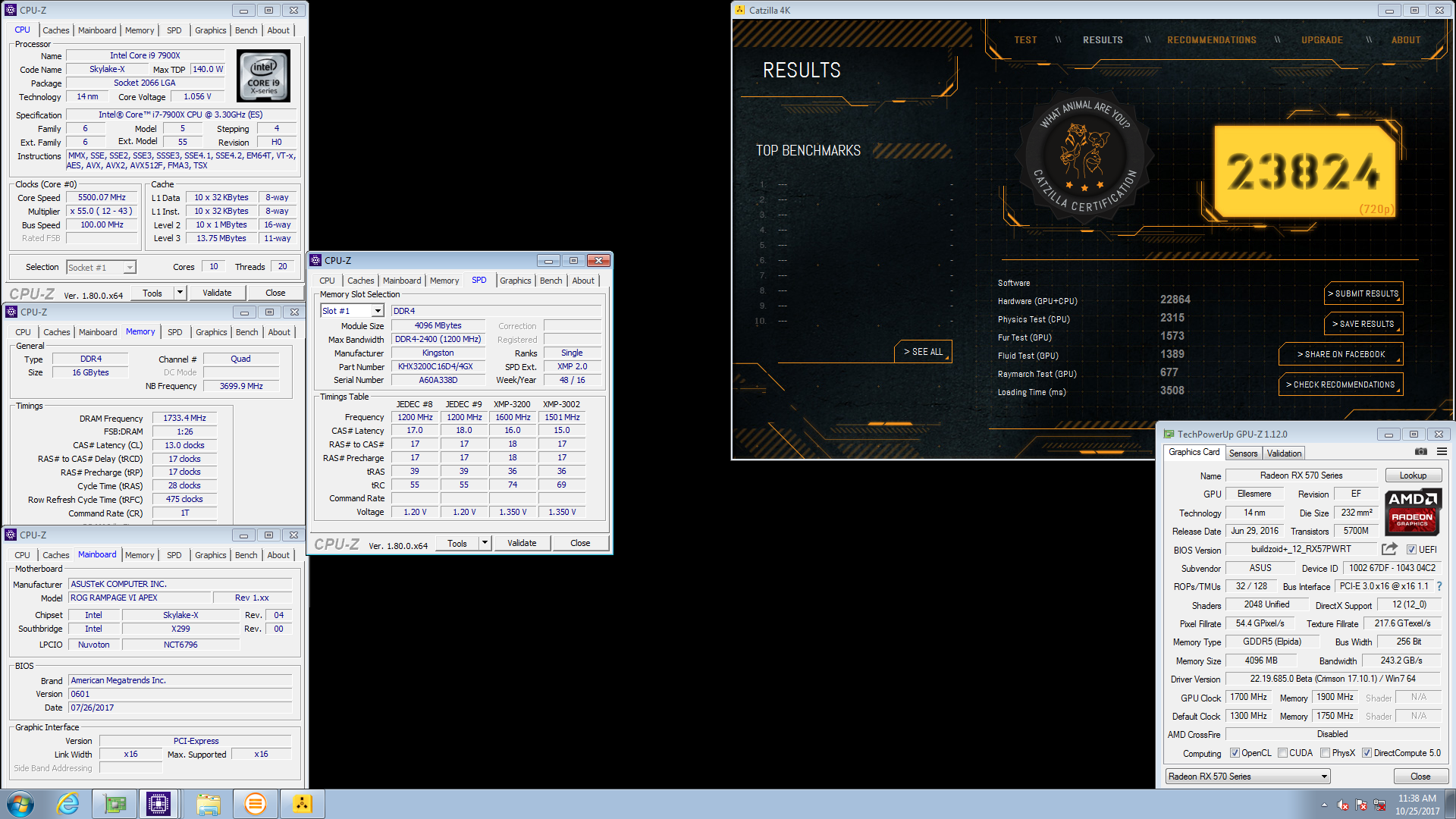Click the GPU-Z taskbar icon

tap(115, 804)
